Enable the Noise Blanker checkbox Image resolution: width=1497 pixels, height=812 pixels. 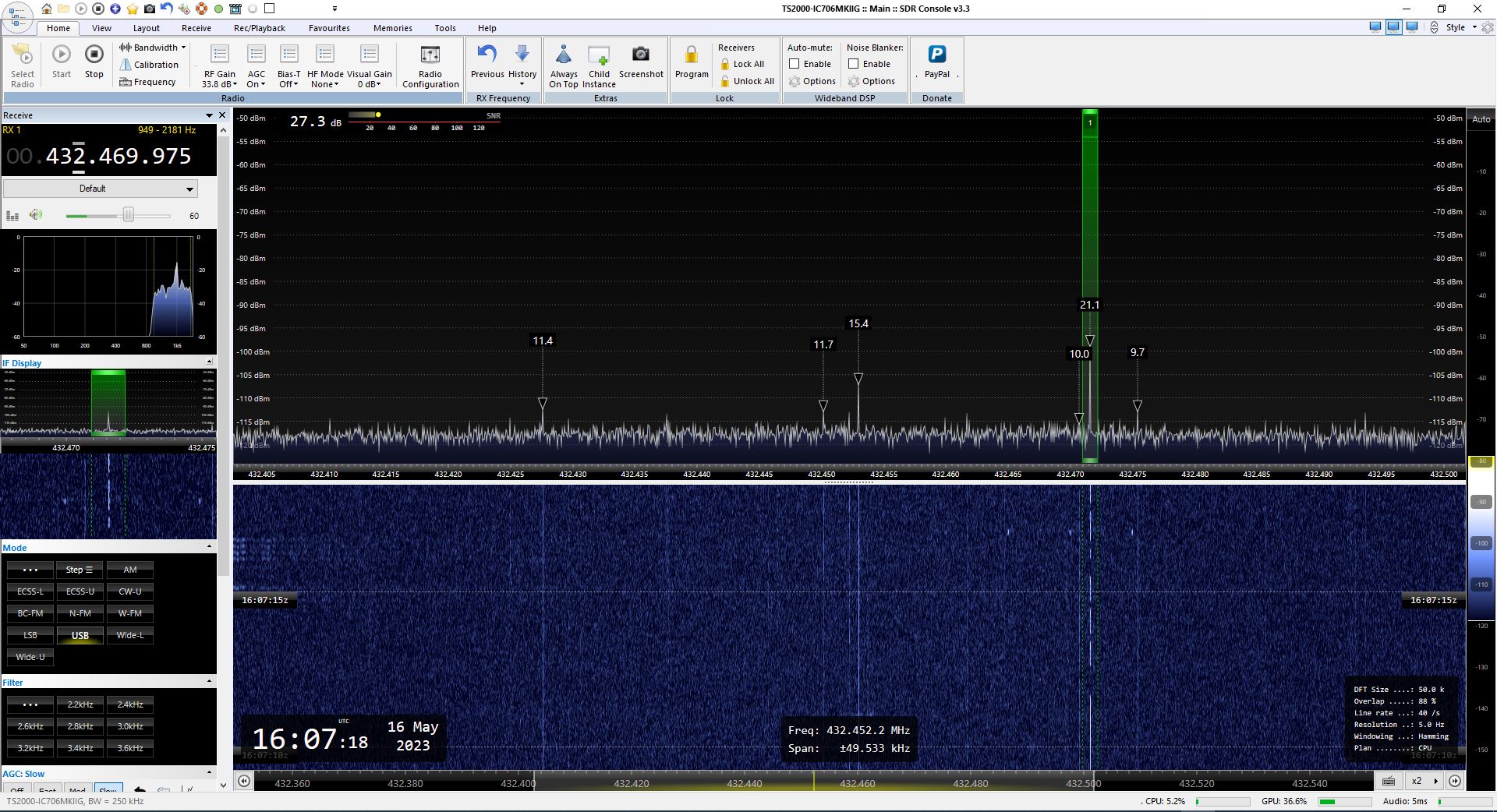853,64
